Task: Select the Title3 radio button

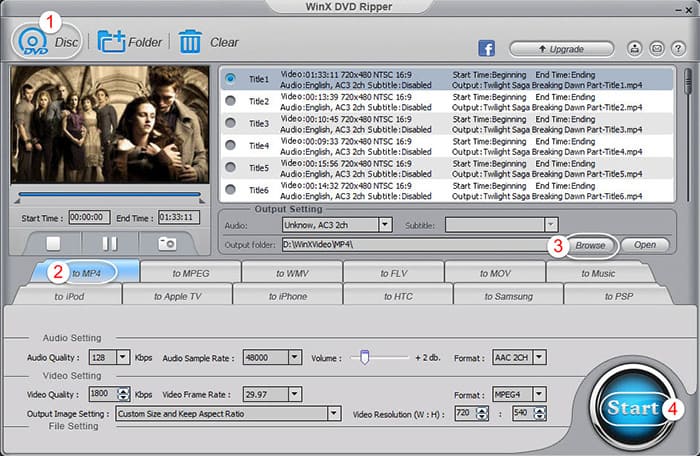Action: click(230, 123)
